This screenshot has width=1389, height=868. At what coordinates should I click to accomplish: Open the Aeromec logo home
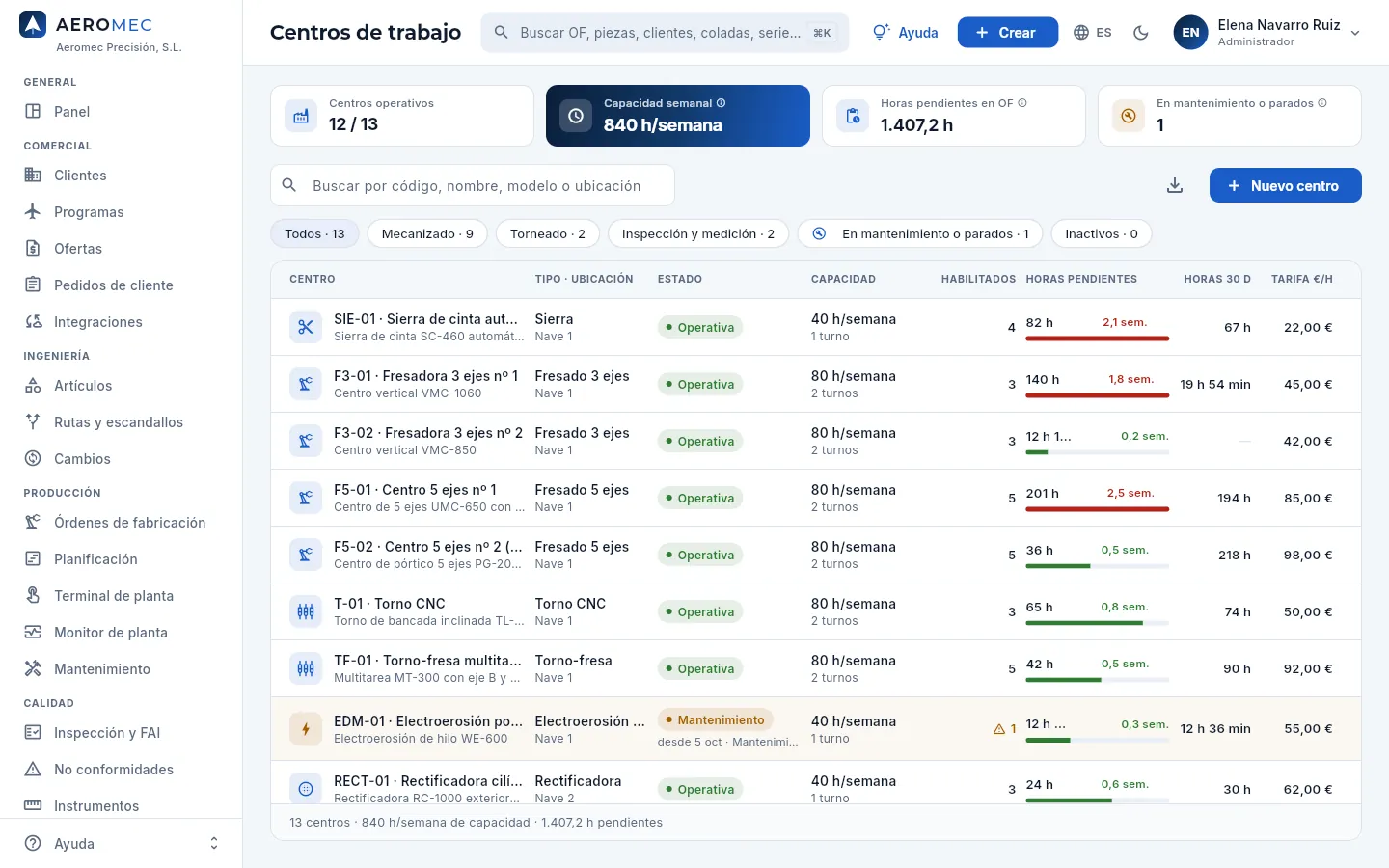pos(33,25)
